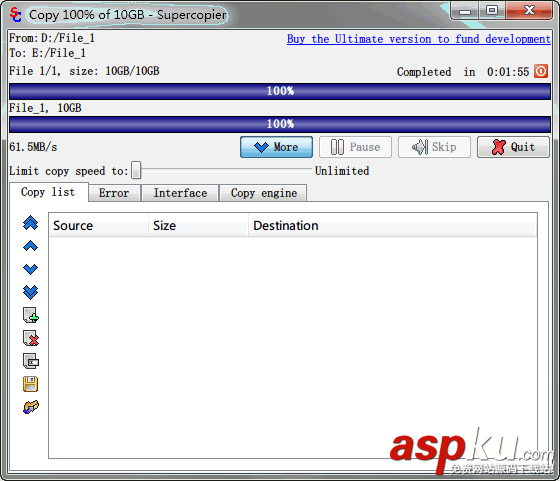Click the File_1 100% progress bar
Viewport: 560px width, 481px height.
click(280, 124)
